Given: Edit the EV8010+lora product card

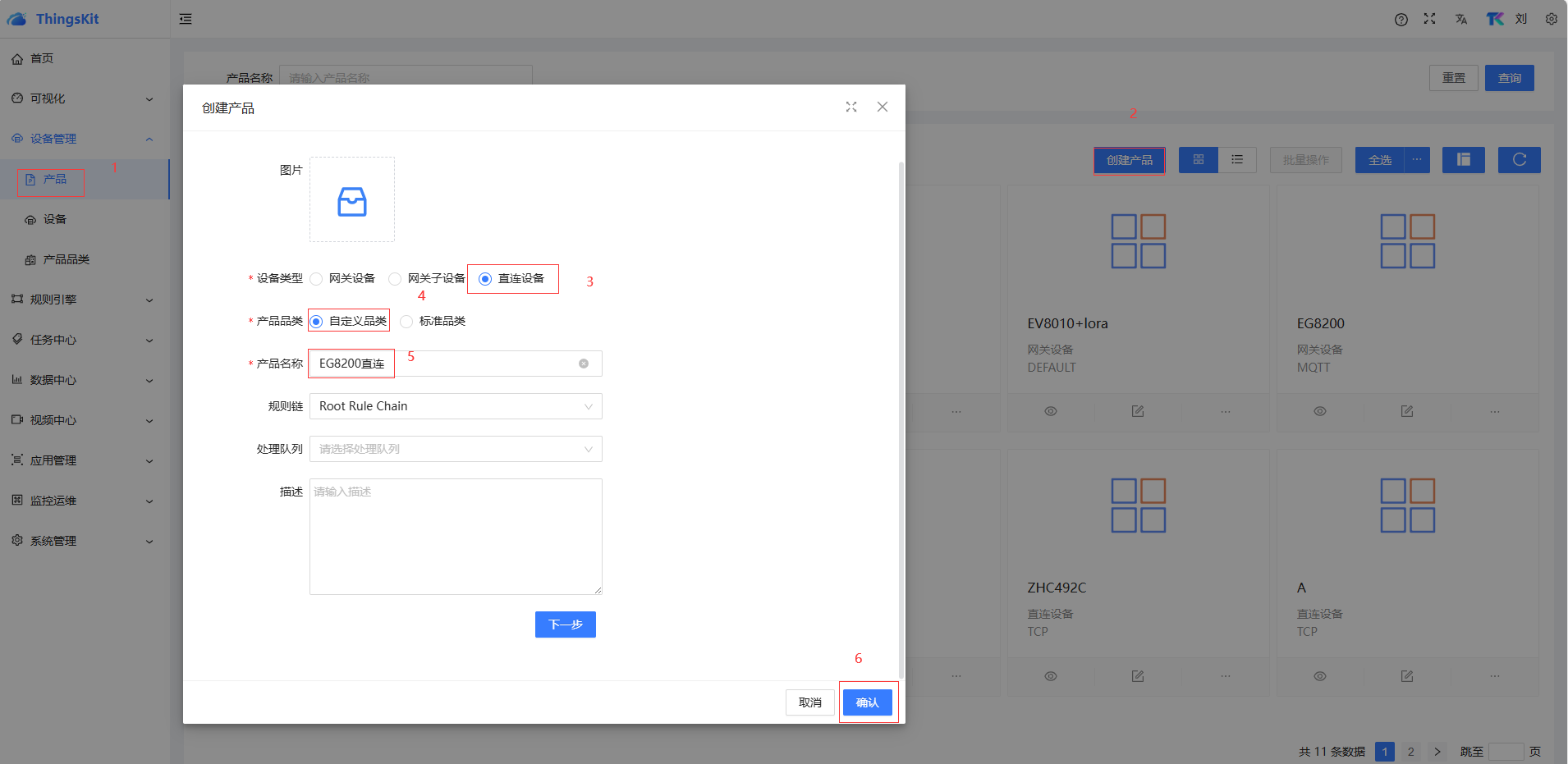Looking at the screenshot, I should pyautogui.click(x=1137, y=411).
